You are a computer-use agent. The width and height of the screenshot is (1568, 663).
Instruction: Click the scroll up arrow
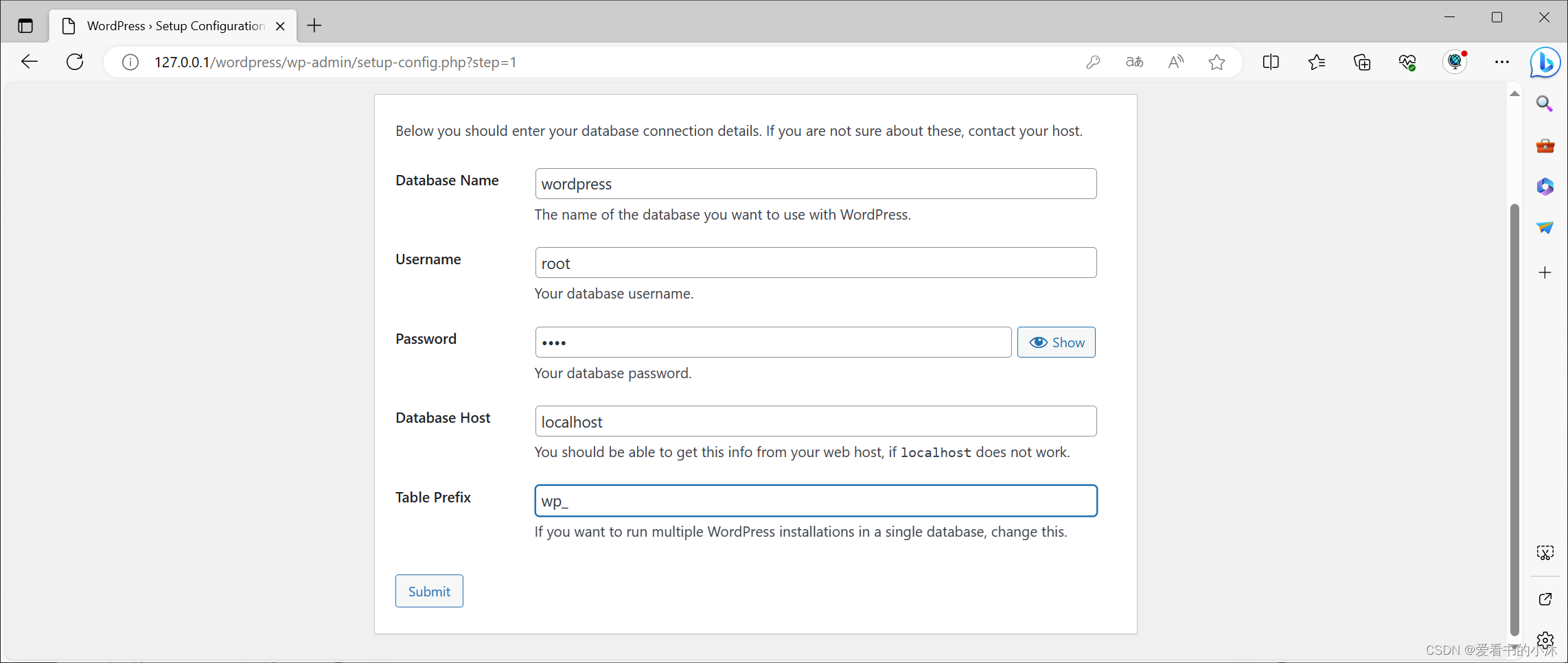pyautogui.click(x=1514, y=94)
